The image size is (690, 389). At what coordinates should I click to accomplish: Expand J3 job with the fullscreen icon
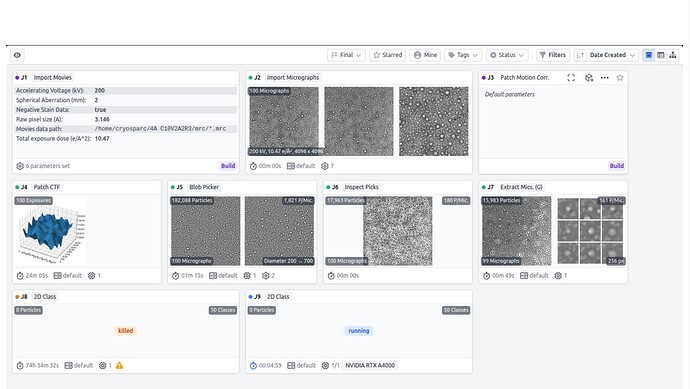point(571,77)
